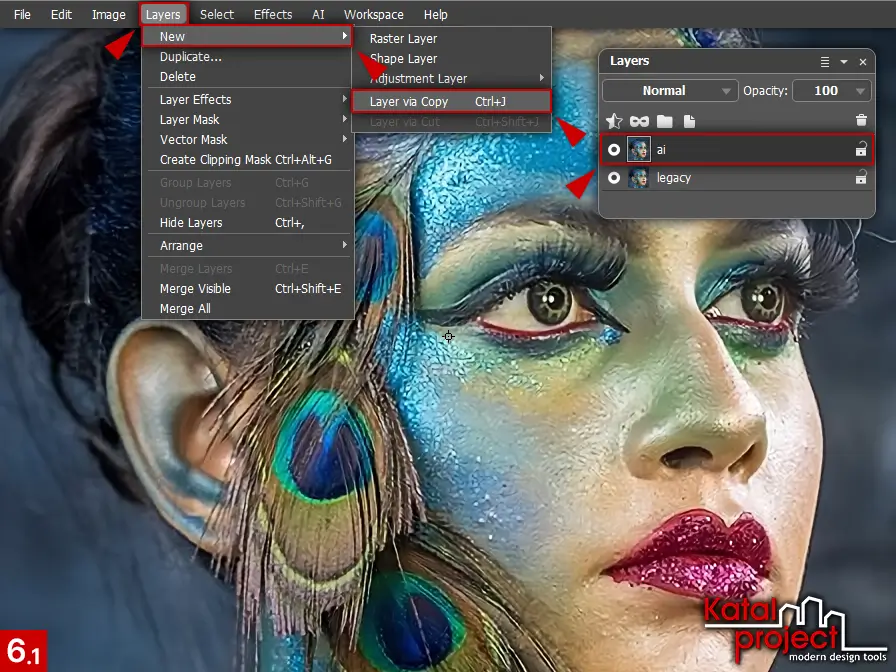This screenshot has width=896, height=672.
Task: Create a new layer group folder
Action: point(664,121)
